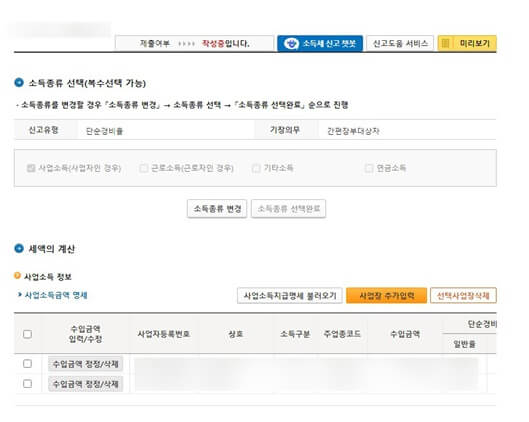
Task: Toggle the 기타소득 checkbox
Action: [x=256, y=168]
